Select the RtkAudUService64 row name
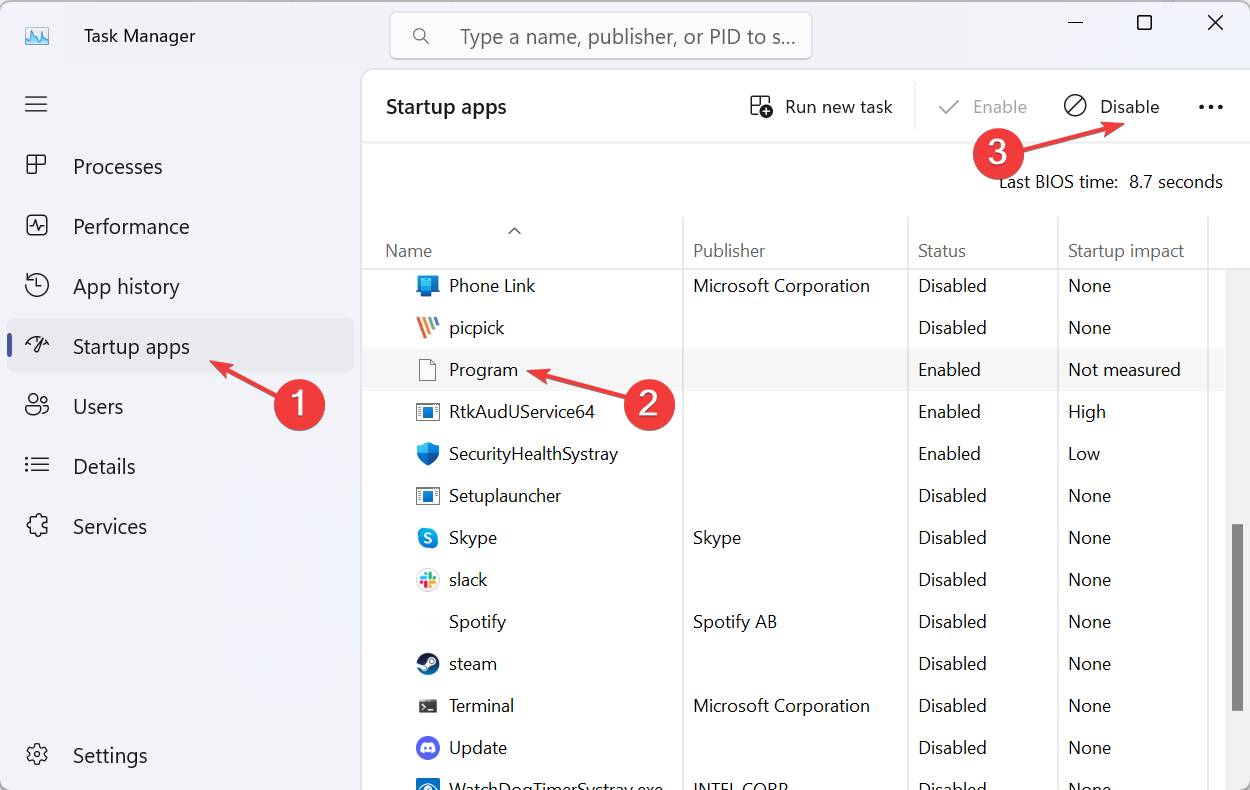 tap(522, 412)
